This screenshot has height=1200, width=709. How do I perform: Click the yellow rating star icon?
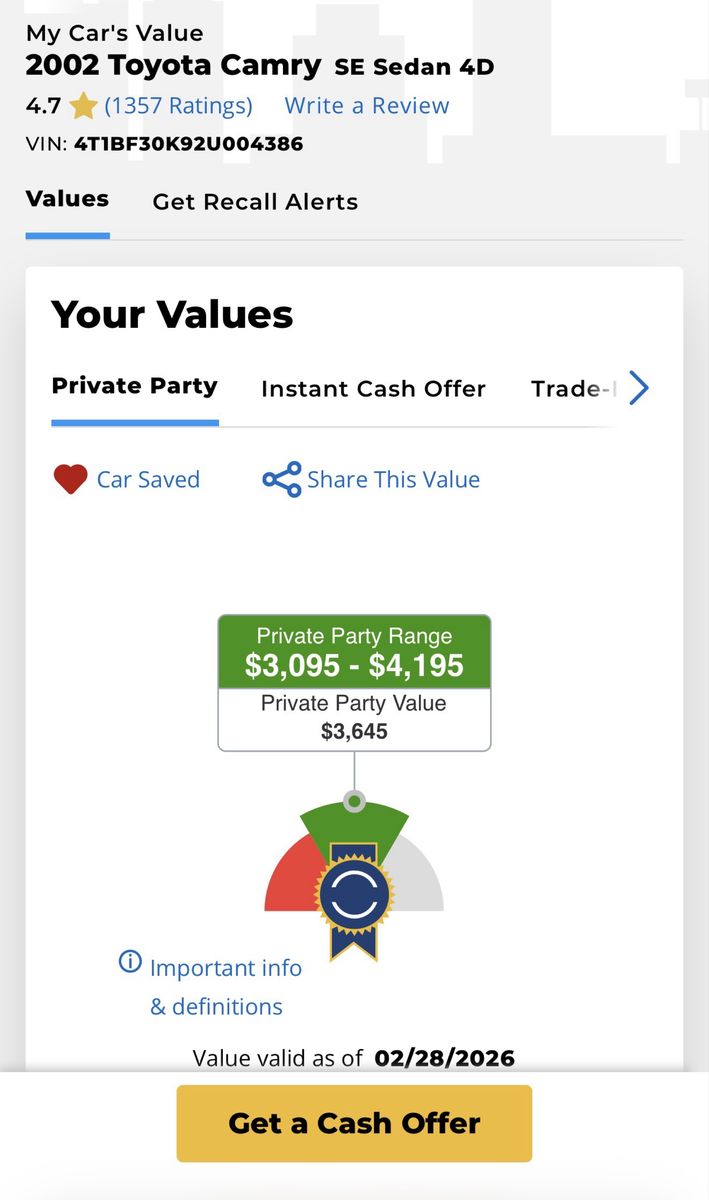click(x=83, y=106)
